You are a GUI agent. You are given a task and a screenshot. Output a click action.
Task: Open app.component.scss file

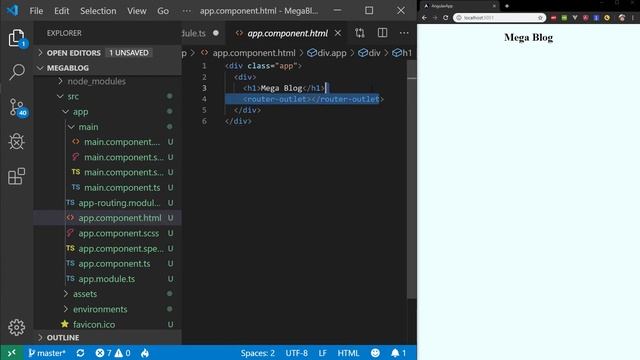(x=118, y=233)
